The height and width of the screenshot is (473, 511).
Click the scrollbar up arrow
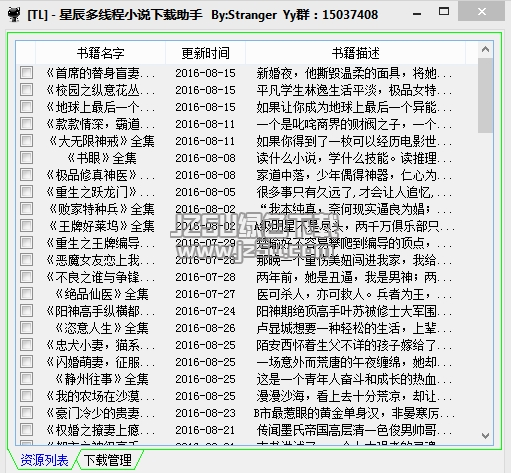tap(485, 50)
